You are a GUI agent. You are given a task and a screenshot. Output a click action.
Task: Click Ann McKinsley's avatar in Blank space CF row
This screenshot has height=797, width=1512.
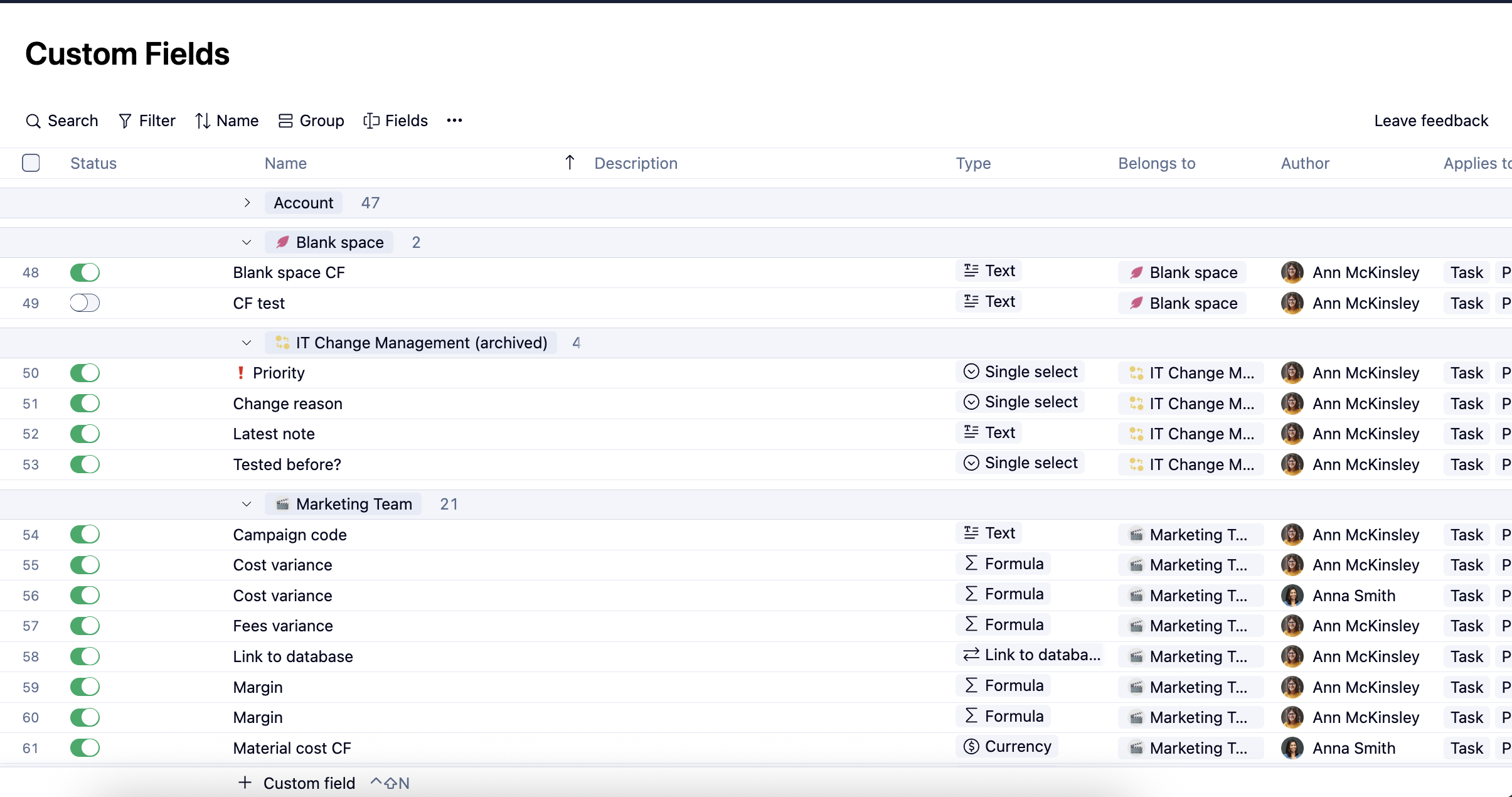1292,272
